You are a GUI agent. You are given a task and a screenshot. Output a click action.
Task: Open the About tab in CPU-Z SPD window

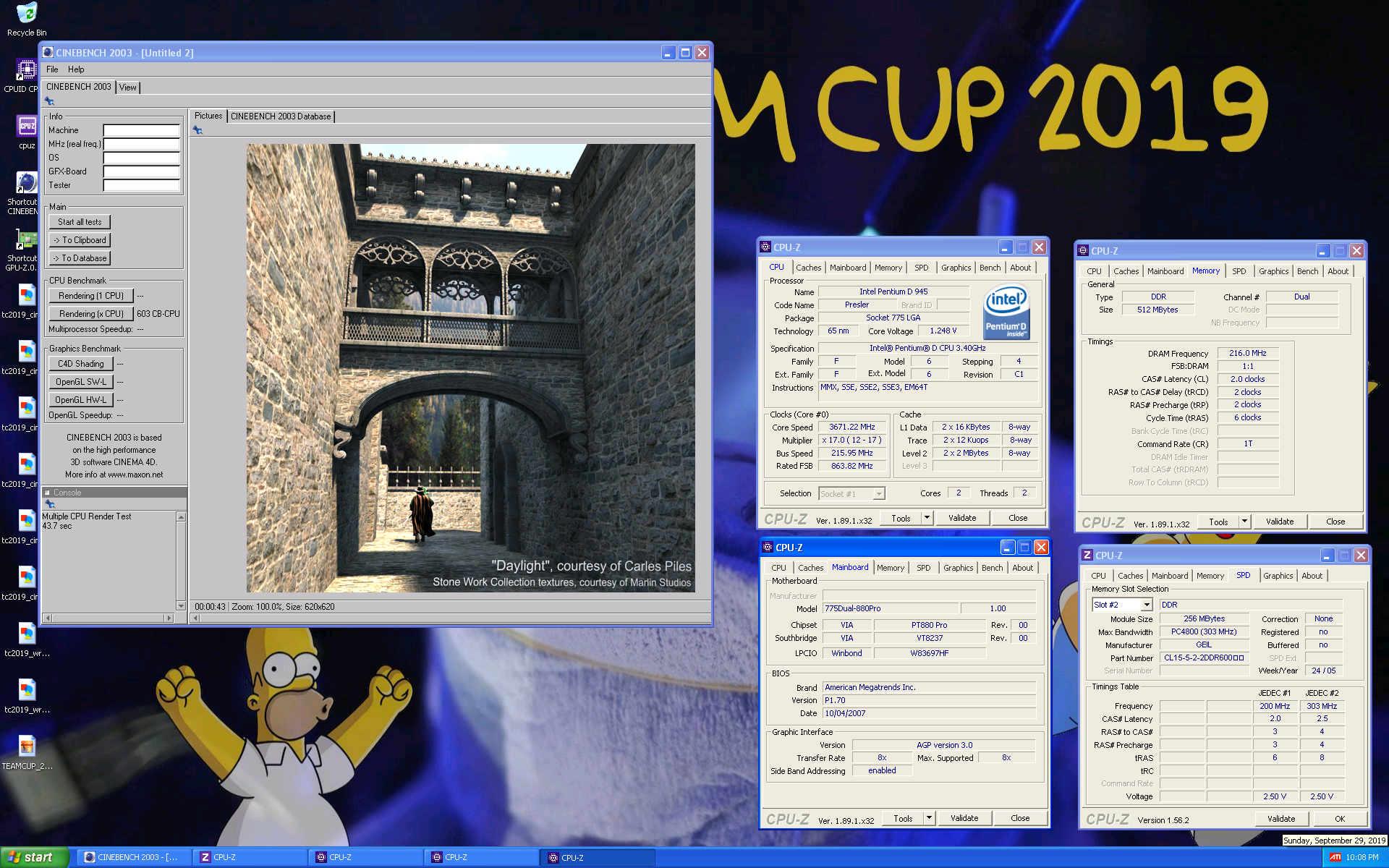click(x=1312, y=576)
